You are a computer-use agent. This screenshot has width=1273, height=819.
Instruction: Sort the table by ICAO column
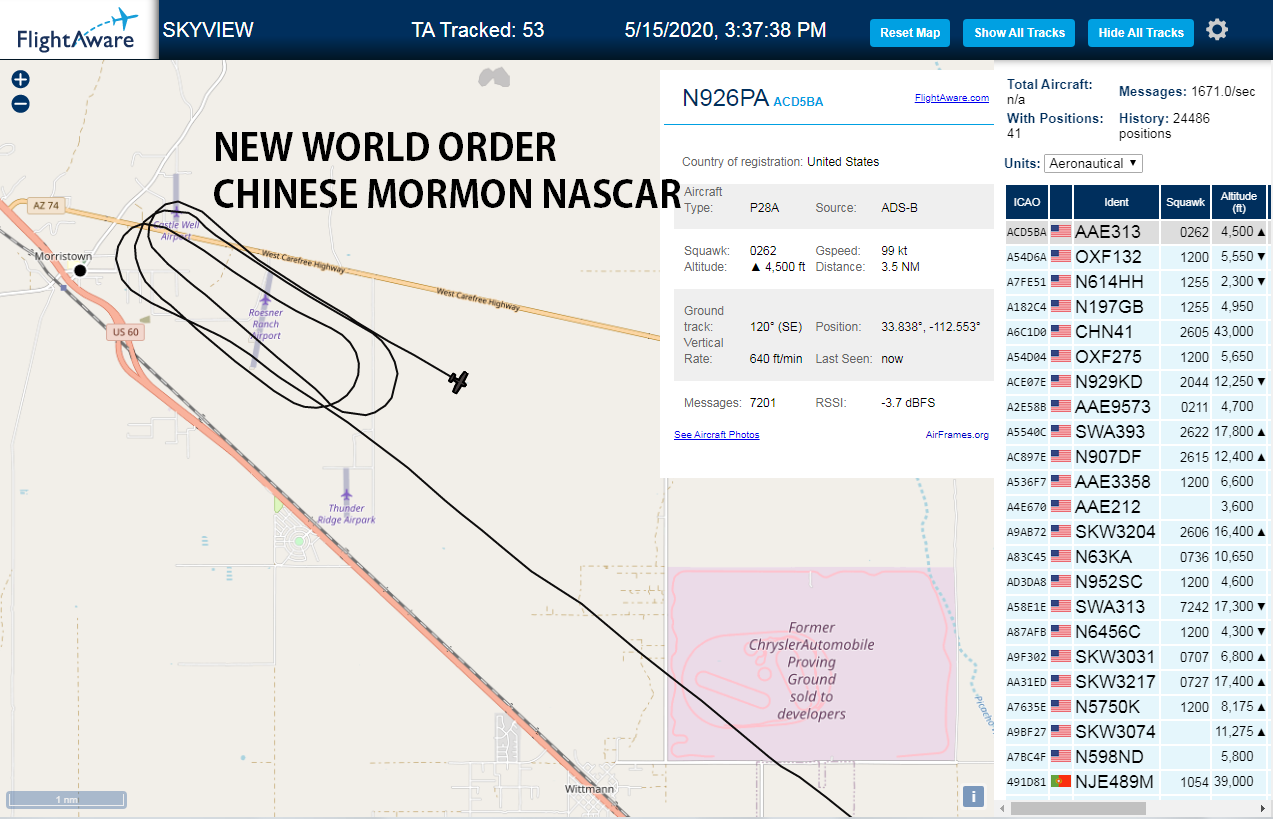tap(1026, 202)
